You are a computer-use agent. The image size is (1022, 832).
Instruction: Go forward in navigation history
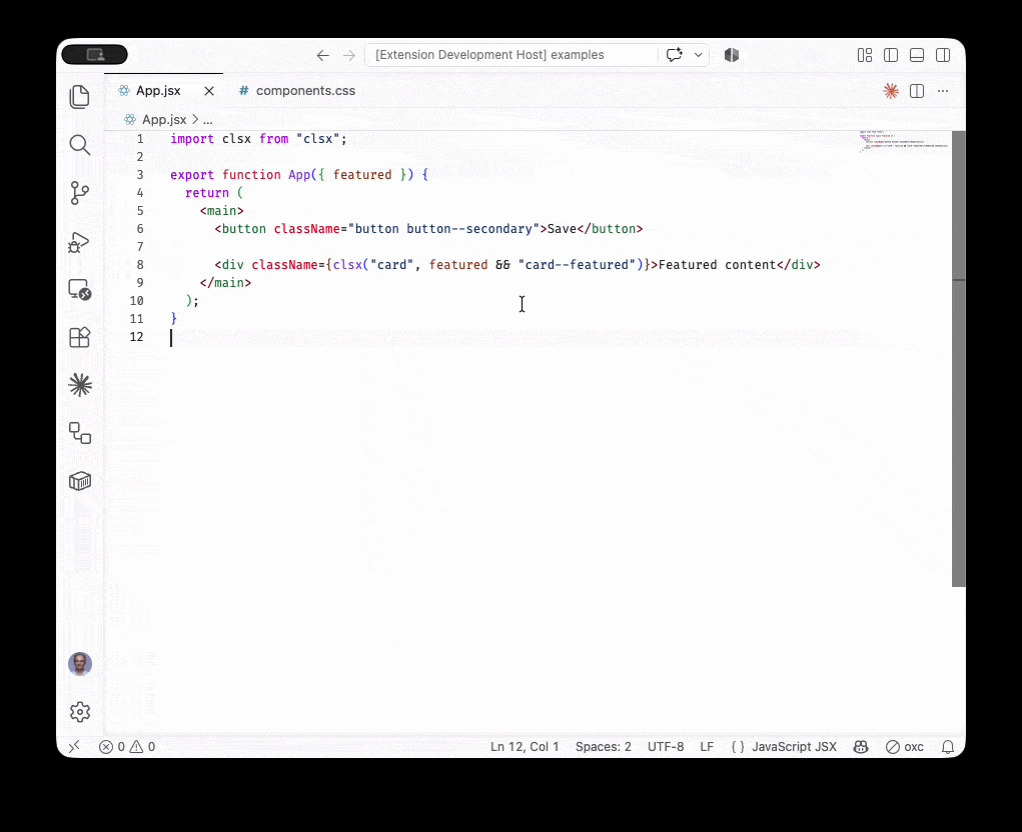[349, 55]
